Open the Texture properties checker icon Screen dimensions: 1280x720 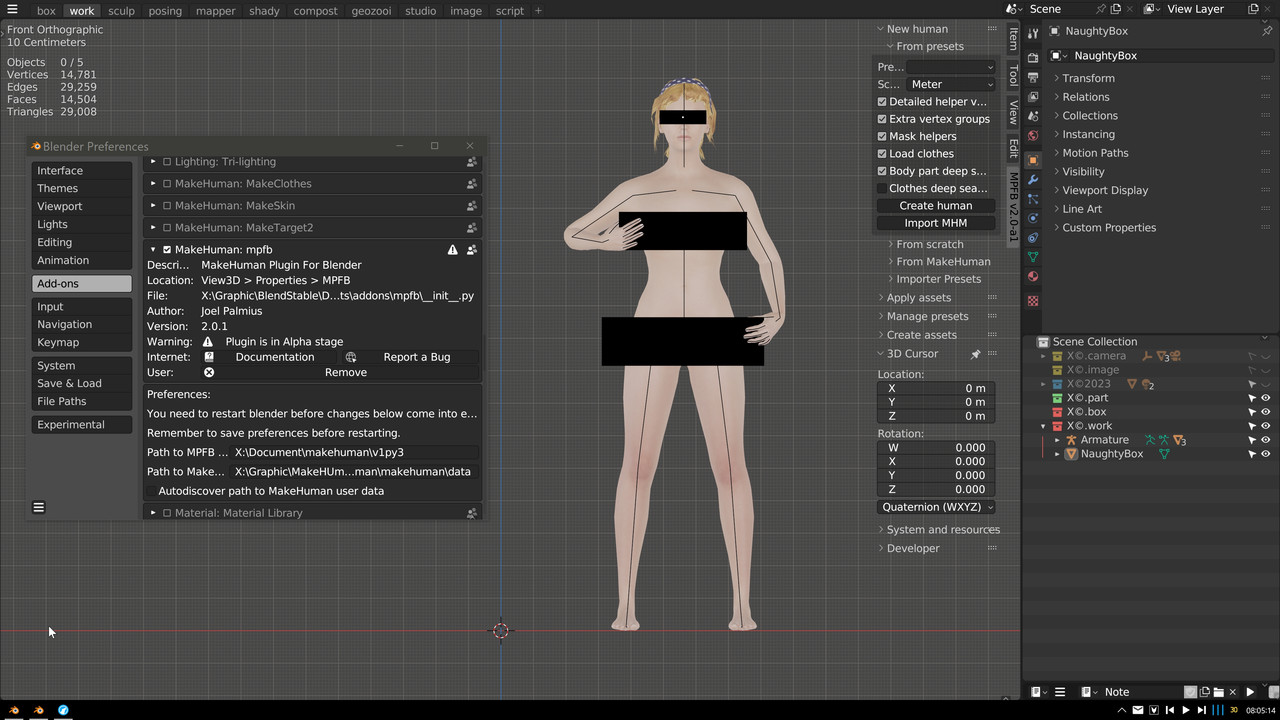1033,300
